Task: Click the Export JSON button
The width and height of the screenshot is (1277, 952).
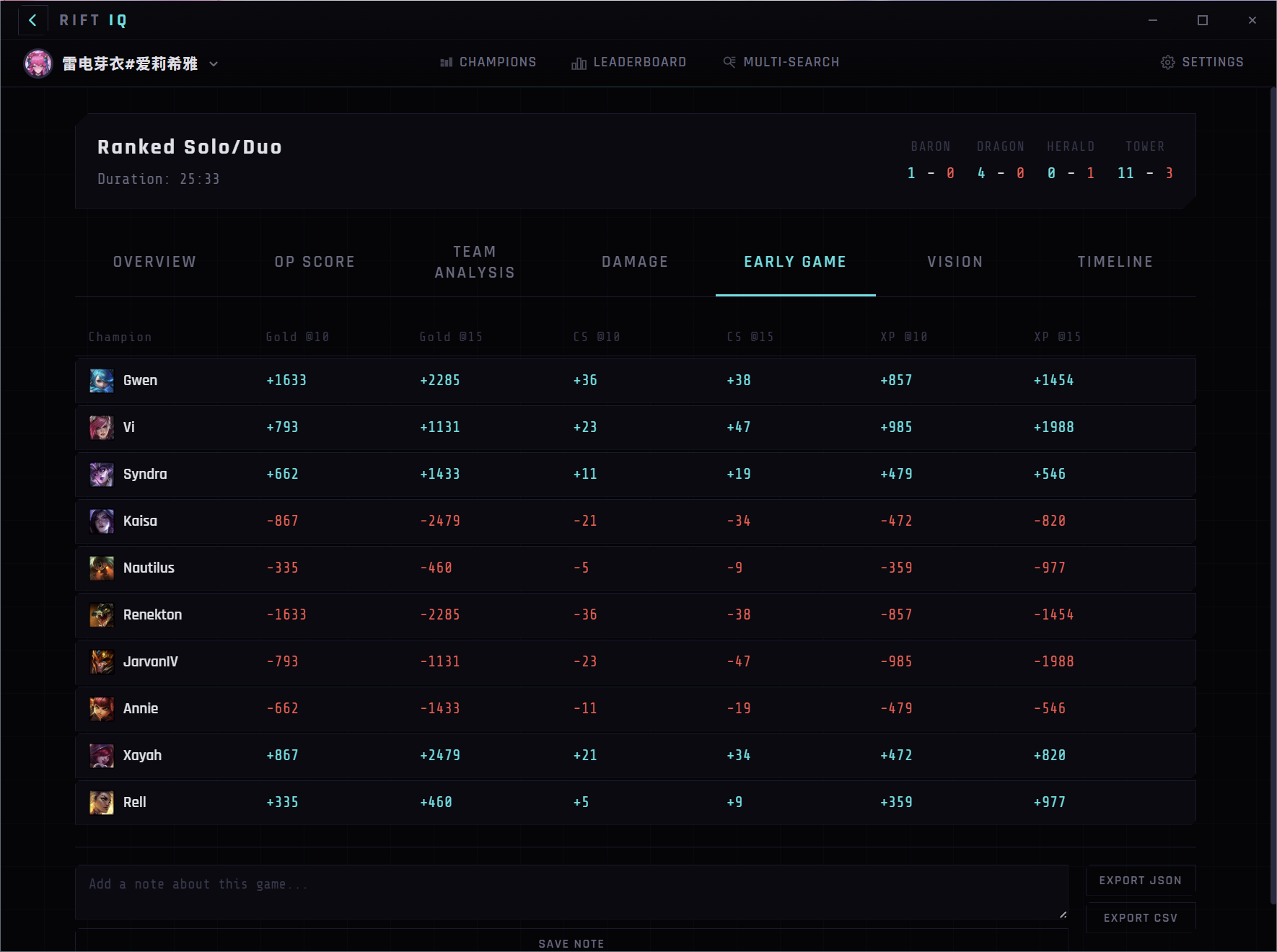Action: coord(1140,881)
